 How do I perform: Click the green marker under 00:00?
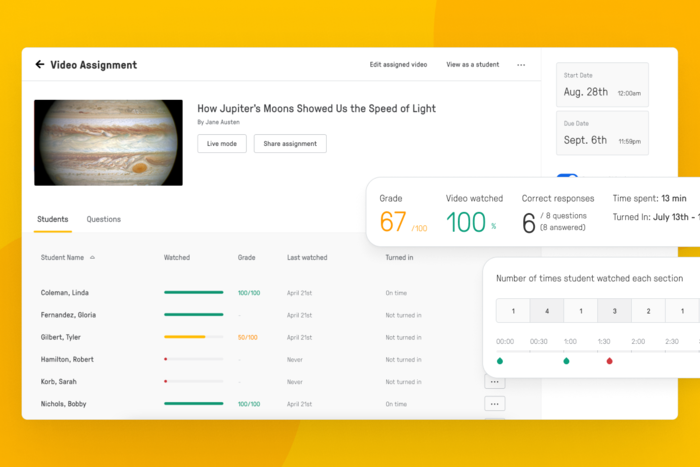500,361
